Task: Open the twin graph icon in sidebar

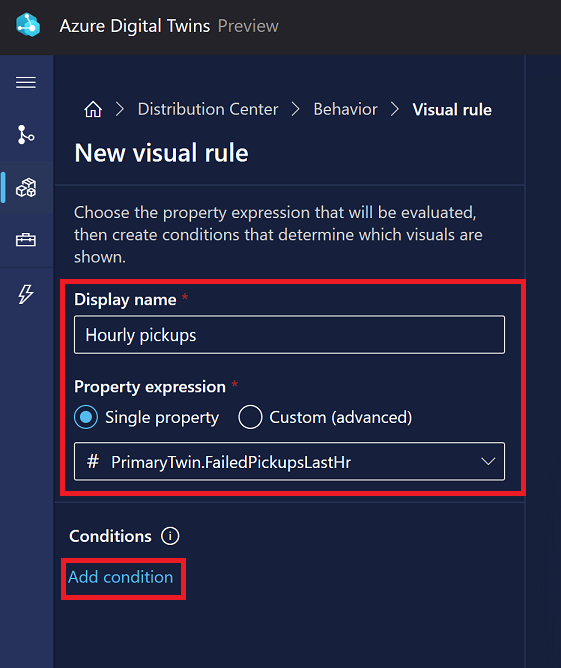Action: tap(26, 134)
